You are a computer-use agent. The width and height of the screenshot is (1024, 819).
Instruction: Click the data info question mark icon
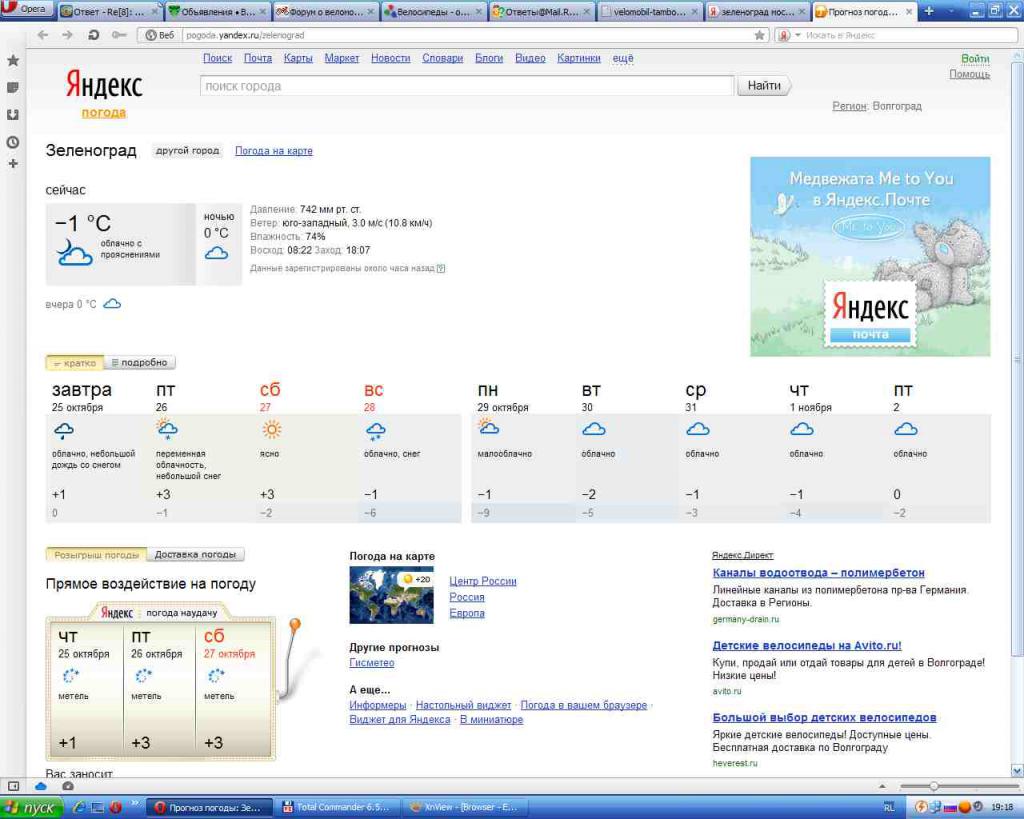tap(441, 268)
